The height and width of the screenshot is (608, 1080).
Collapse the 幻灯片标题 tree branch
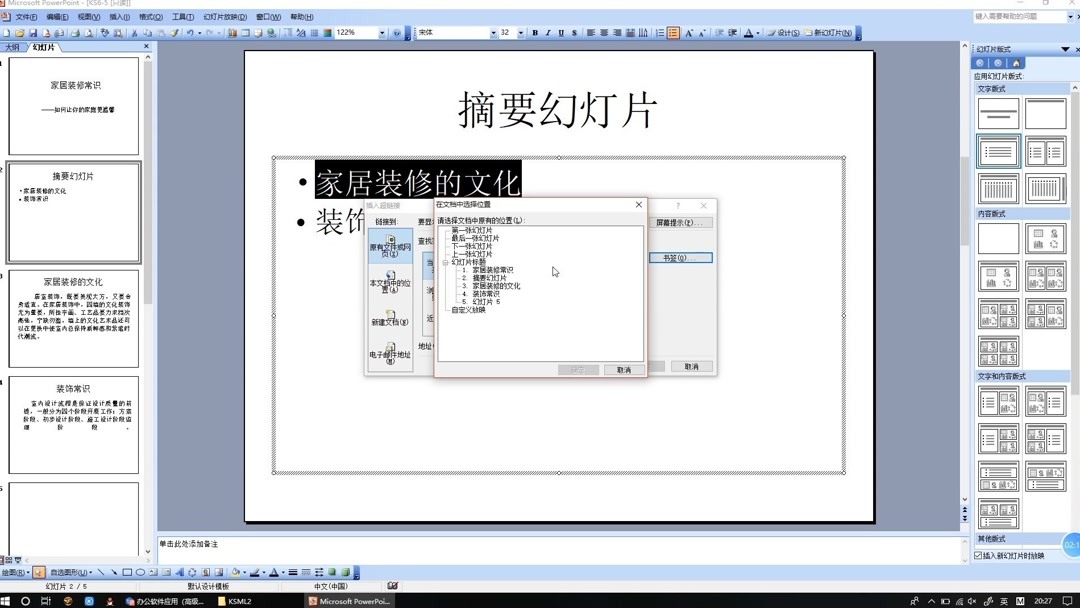444,263
